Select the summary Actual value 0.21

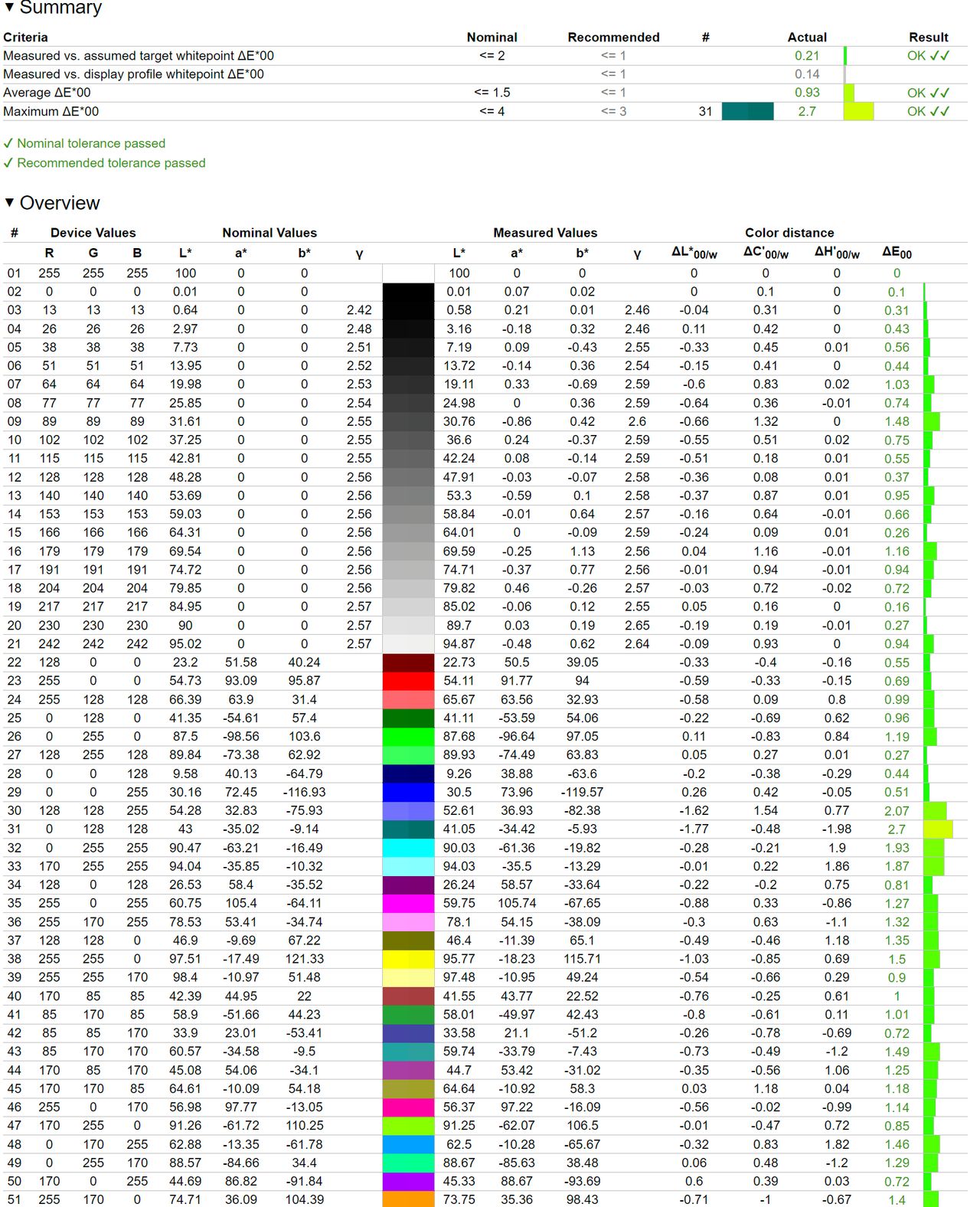[x=807, y=56]
